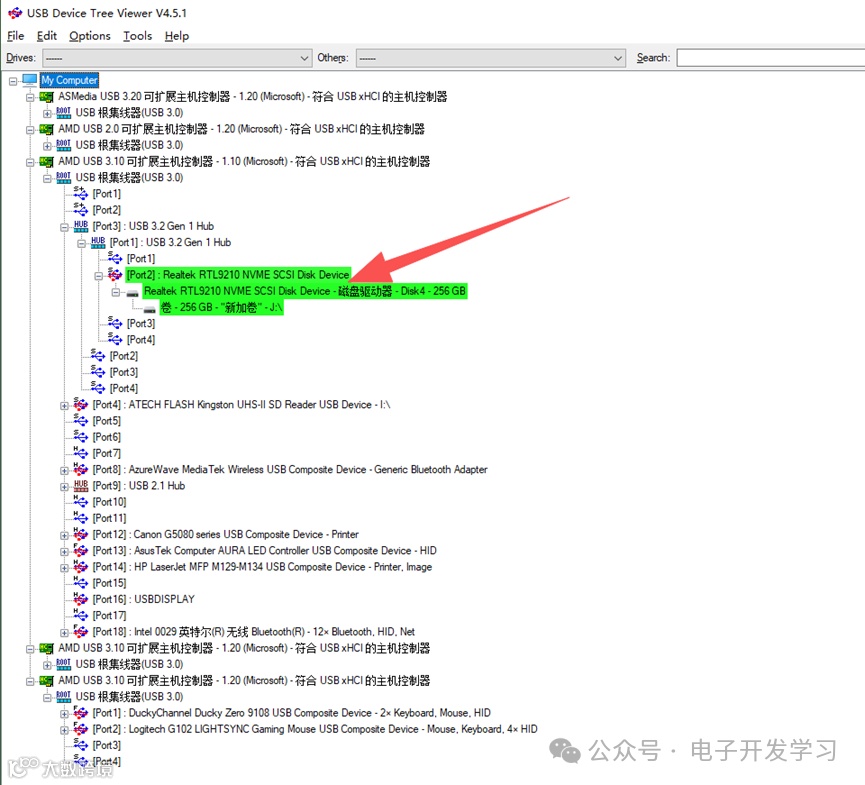Click the Canon G5080 printer device icon

[81, 534]
